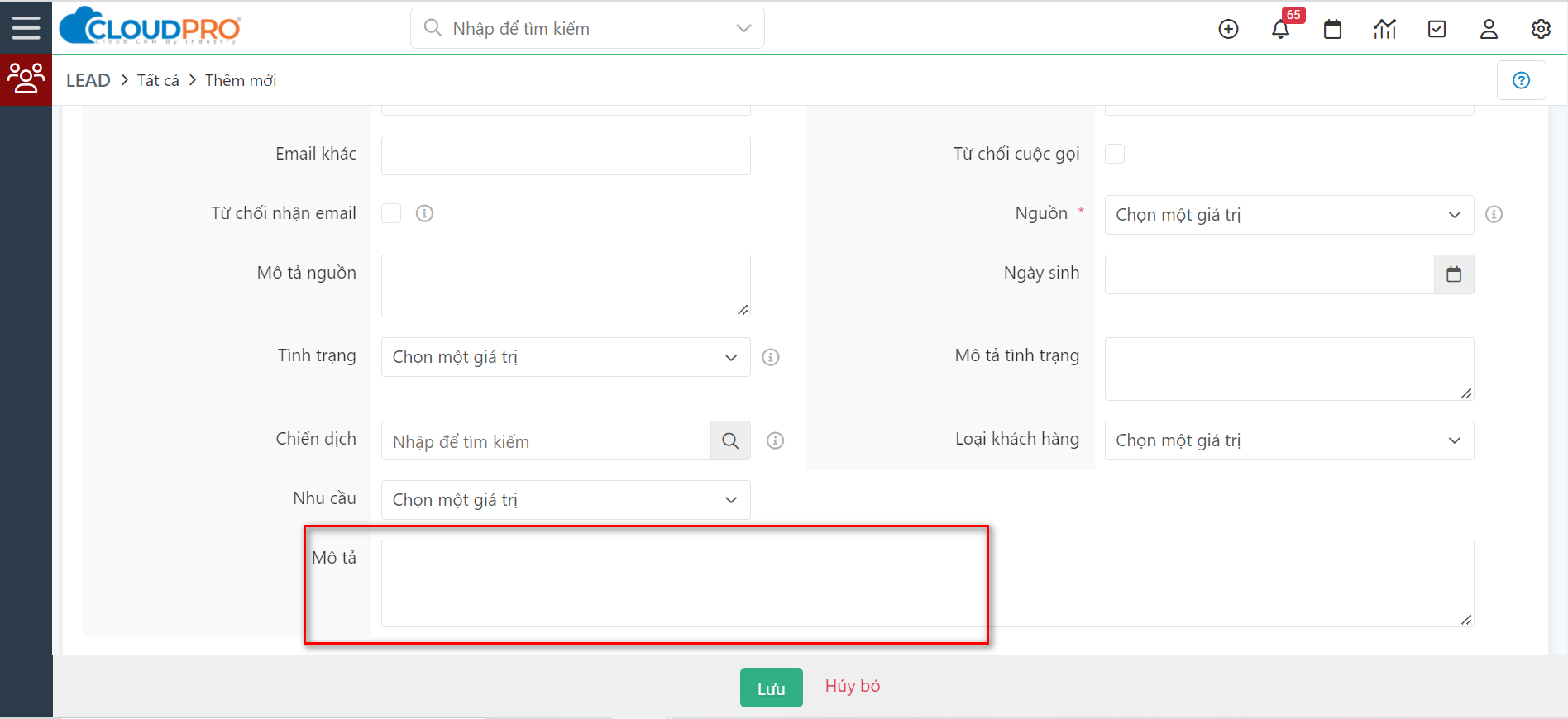The width and height of the screenshot is (1568, 719).
Task: Open the user profile icon
Action: (x=1489, y=29)
